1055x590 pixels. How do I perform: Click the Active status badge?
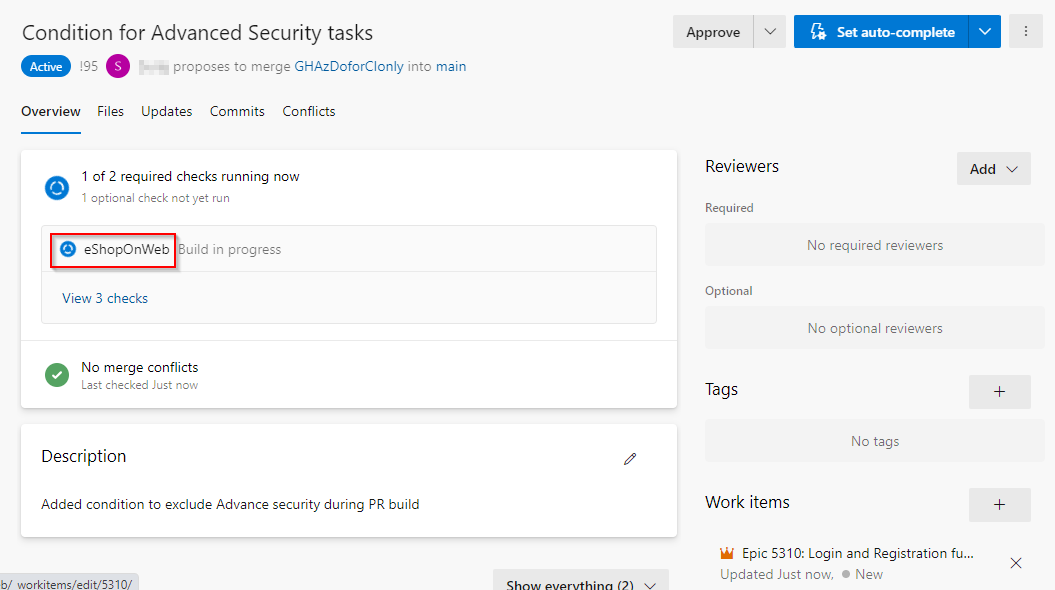(x=46, y=66)
